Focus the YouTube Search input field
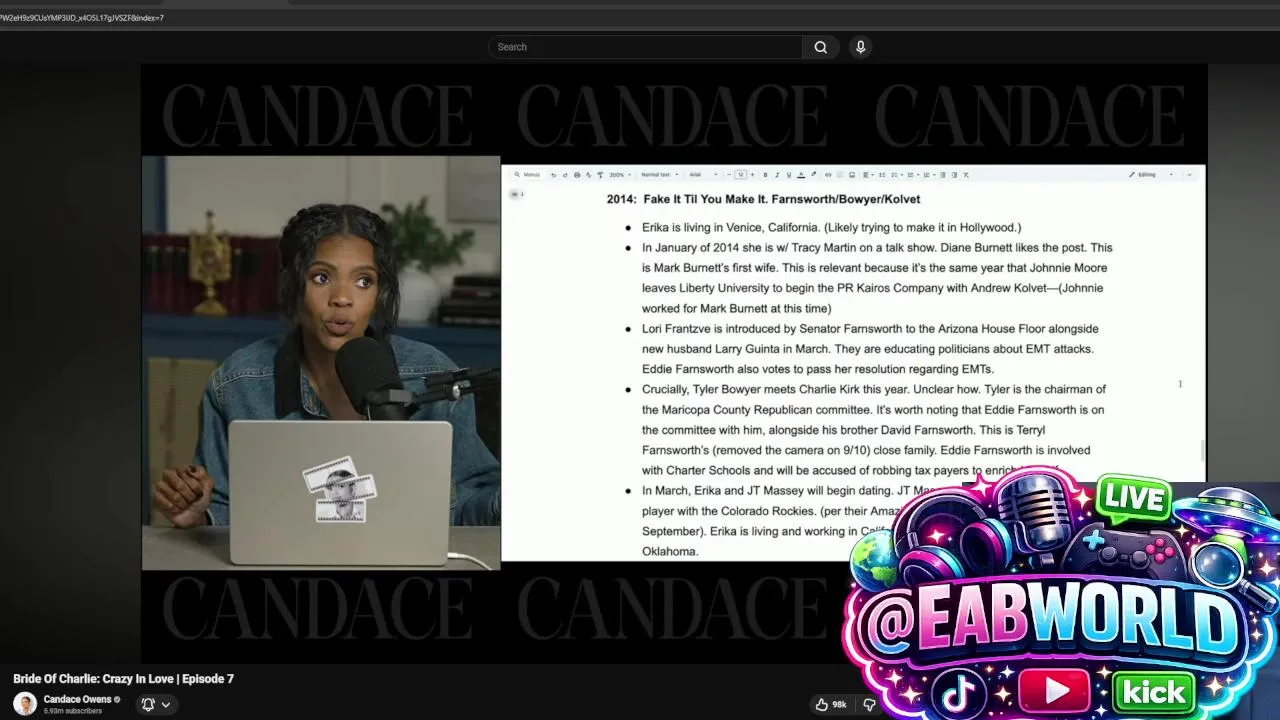Screen dimensions: 1280x720 645,47
